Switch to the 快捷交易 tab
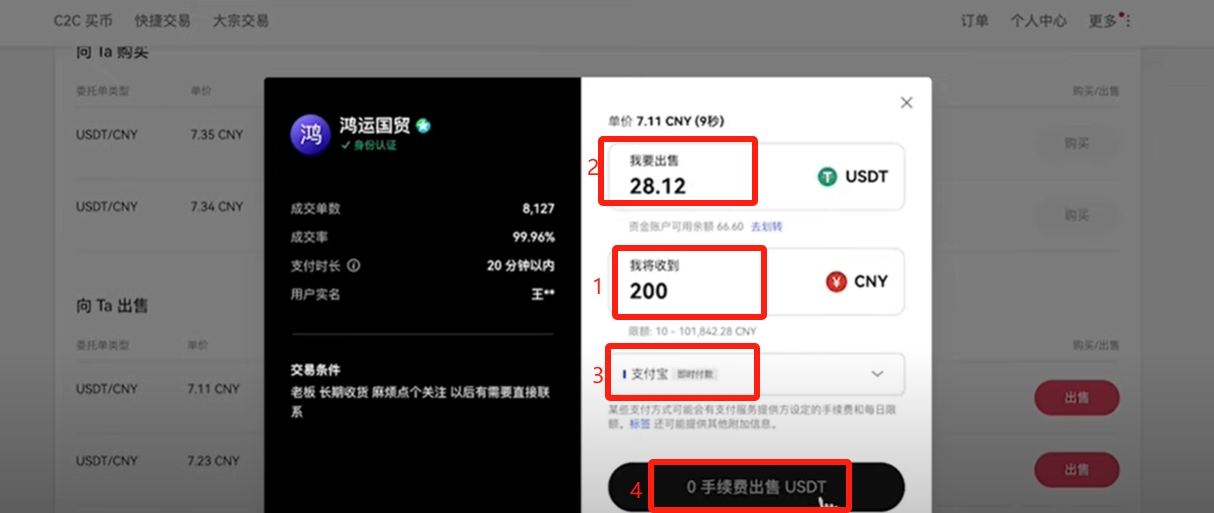This screenshot has height=513, width=1214. tap(162, 20)
